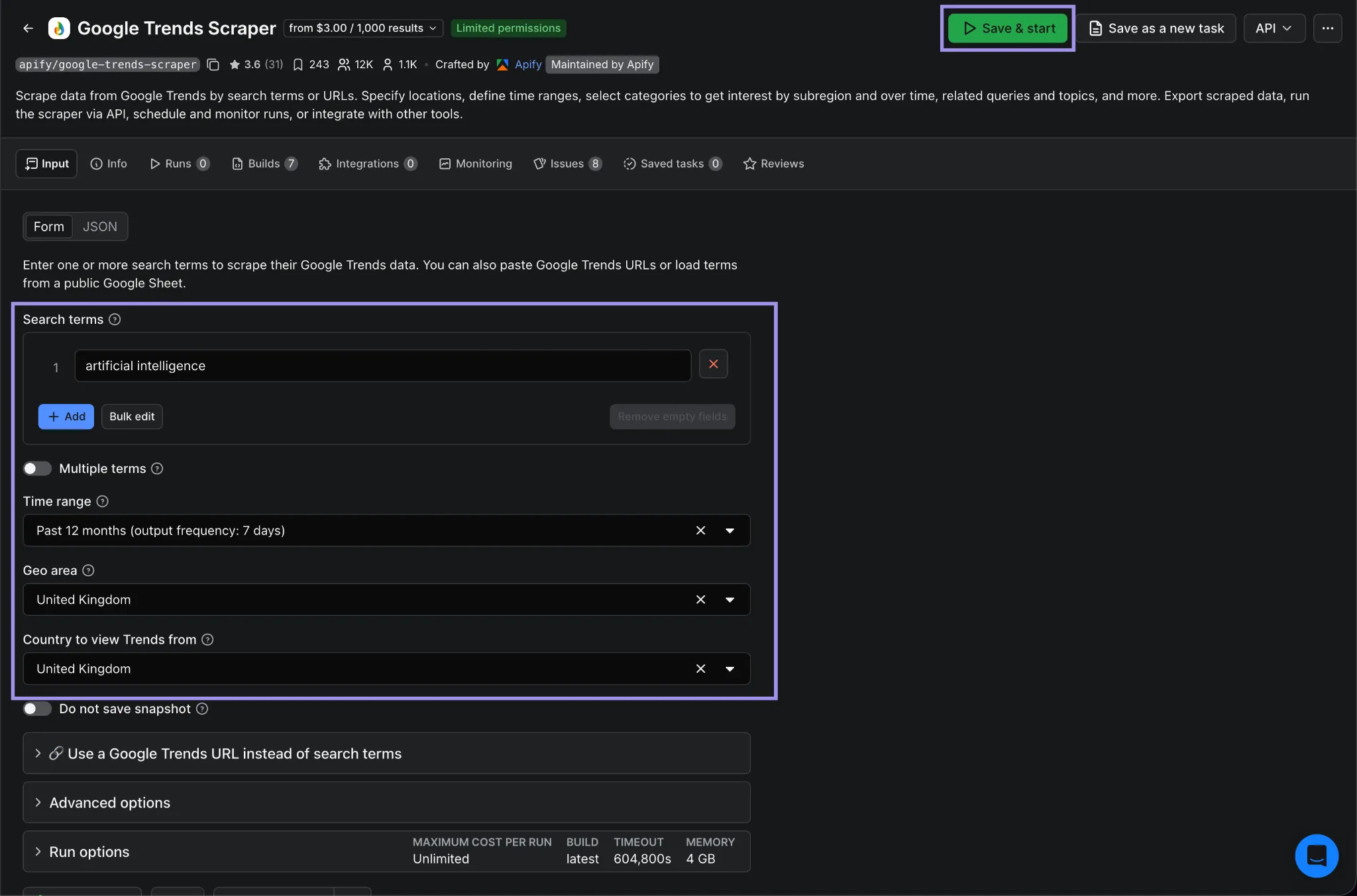Switch input view to JSON
Image resolution: width=1357 pixels, height=896 pixels.
[x=100, y=226]
